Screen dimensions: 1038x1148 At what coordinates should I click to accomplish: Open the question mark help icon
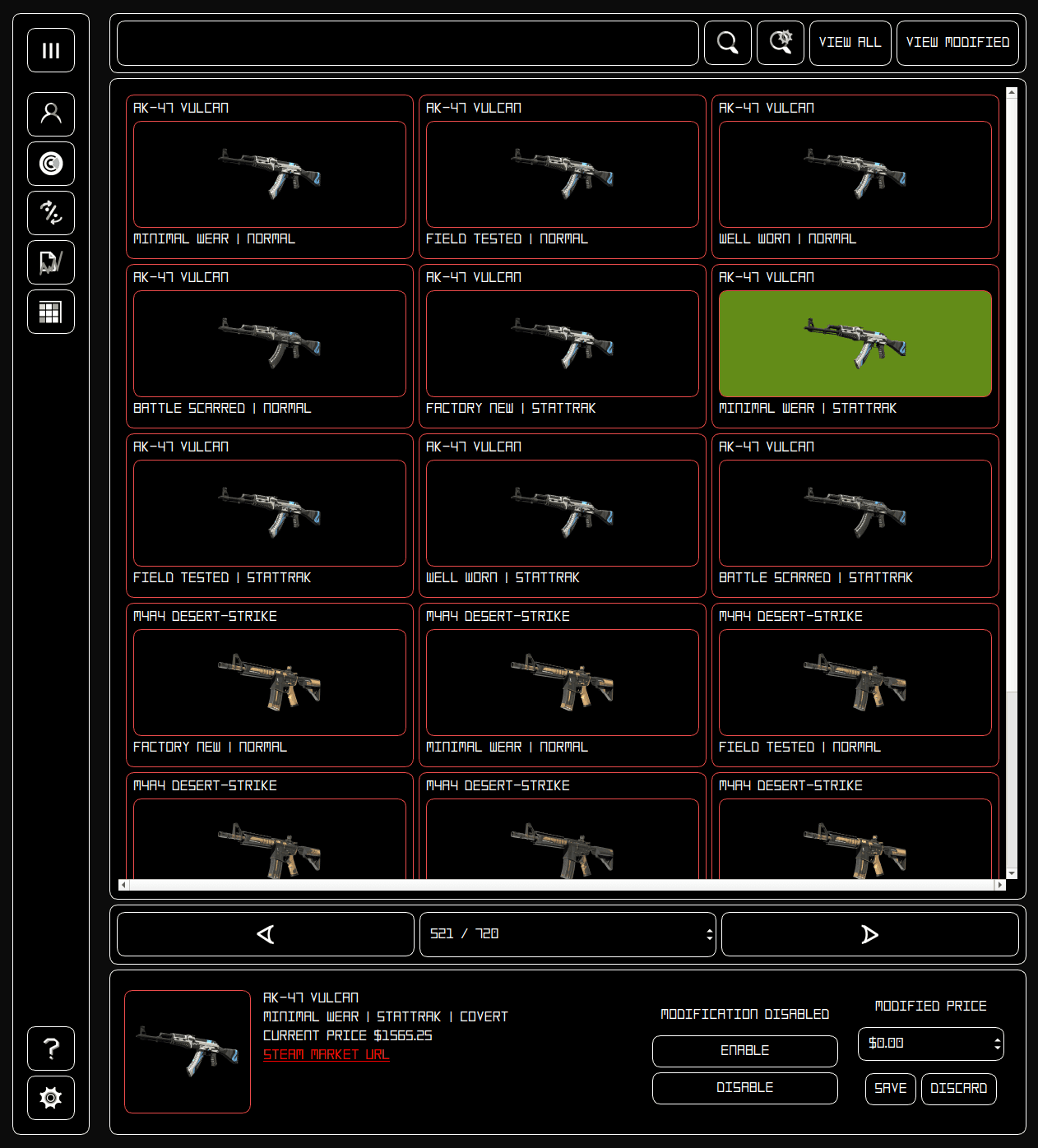(x=51, y=1048)
